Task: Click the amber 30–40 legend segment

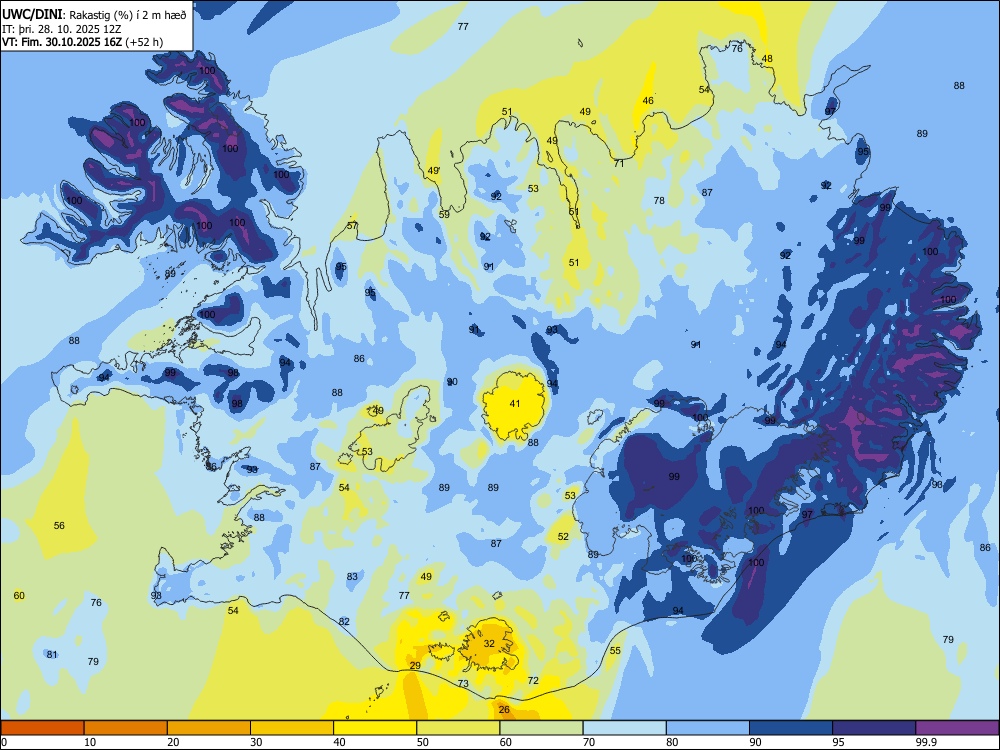Action: (x=292, y=728)
